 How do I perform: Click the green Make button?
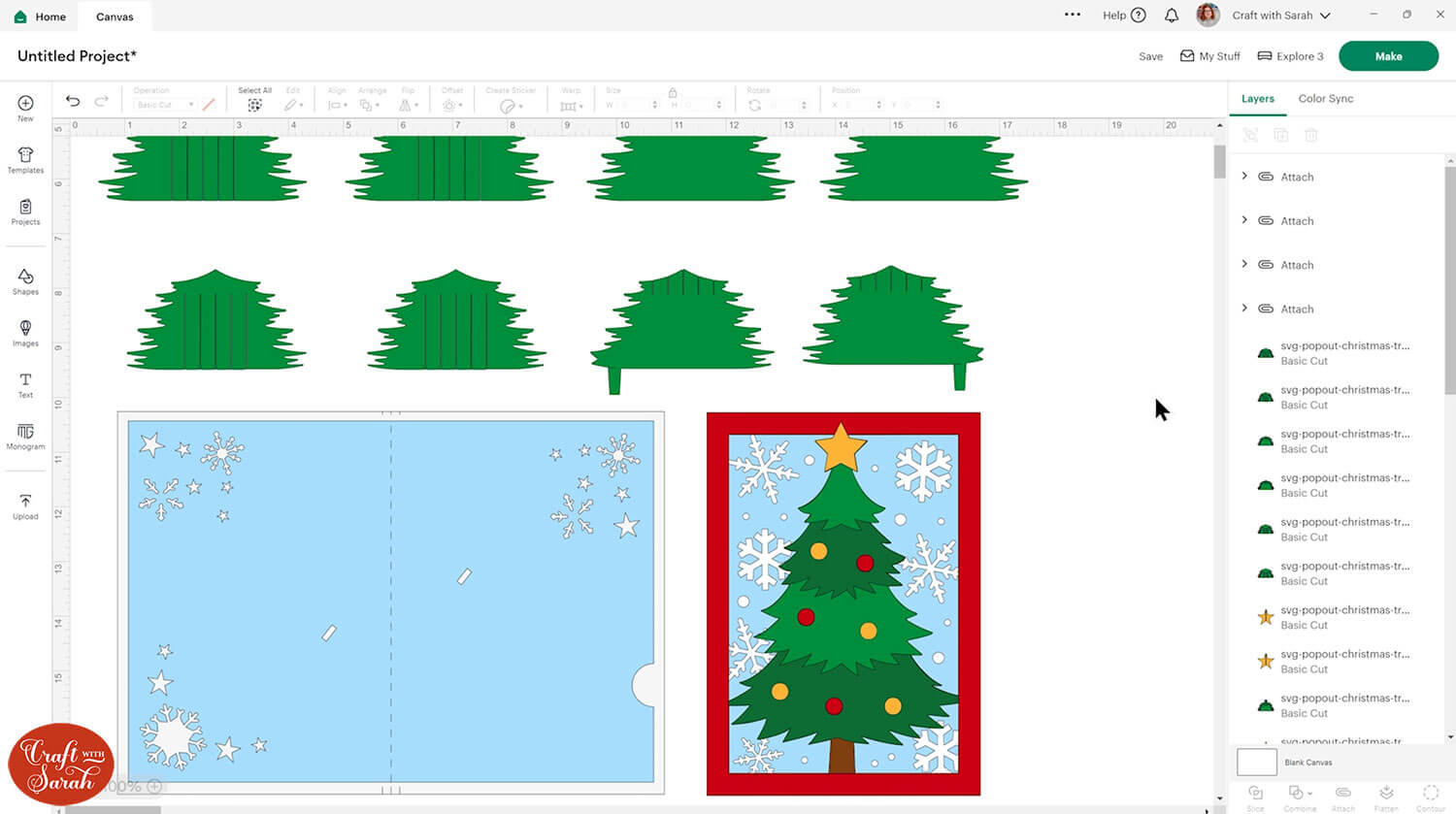coord(1388,56)
